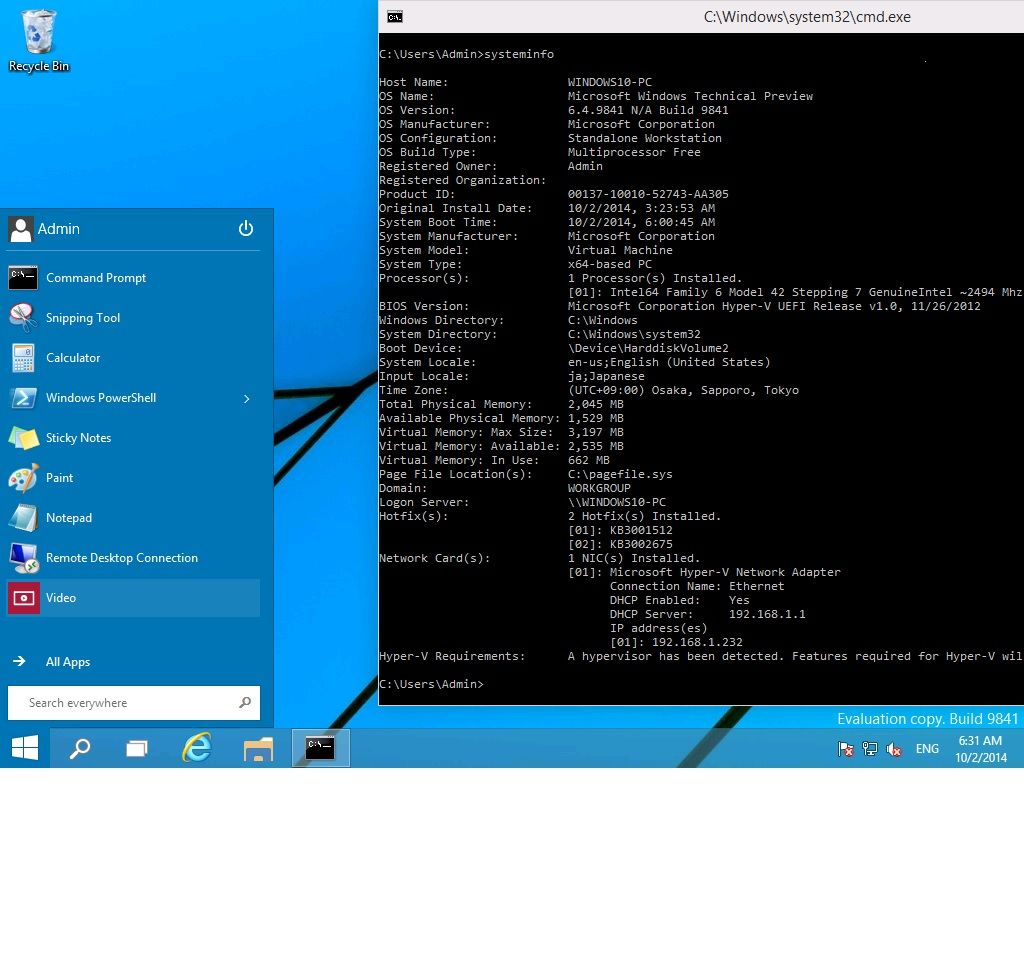Click the cmd.exe window title text
1024x960 pixels.
pos(807,17)
